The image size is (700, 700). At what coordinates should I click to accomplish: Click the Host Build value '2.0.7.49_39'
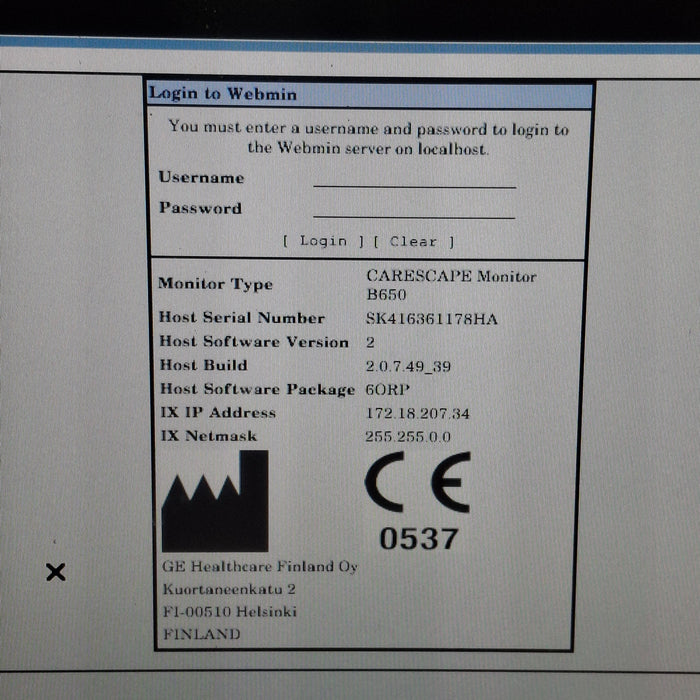coord(408,367)
